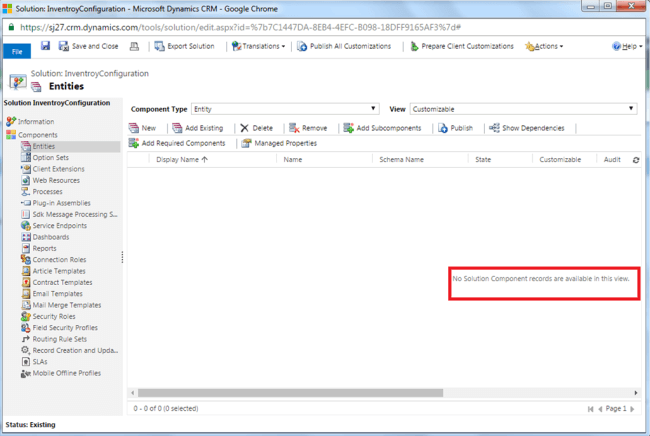Select Client Extensions in the tree
Image resolution: width=650 pixels, height=436 pixels.
click(x=53, y=169)
